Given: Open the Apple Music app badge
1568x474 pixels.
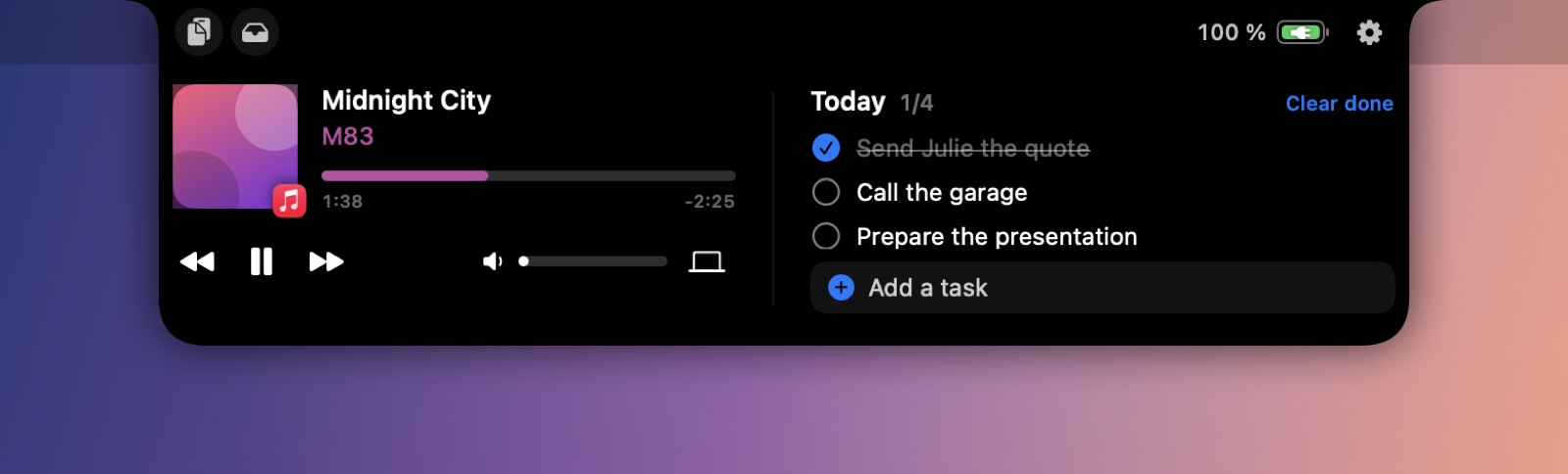Looking at the screenshot, I should [x=289, y=201].
